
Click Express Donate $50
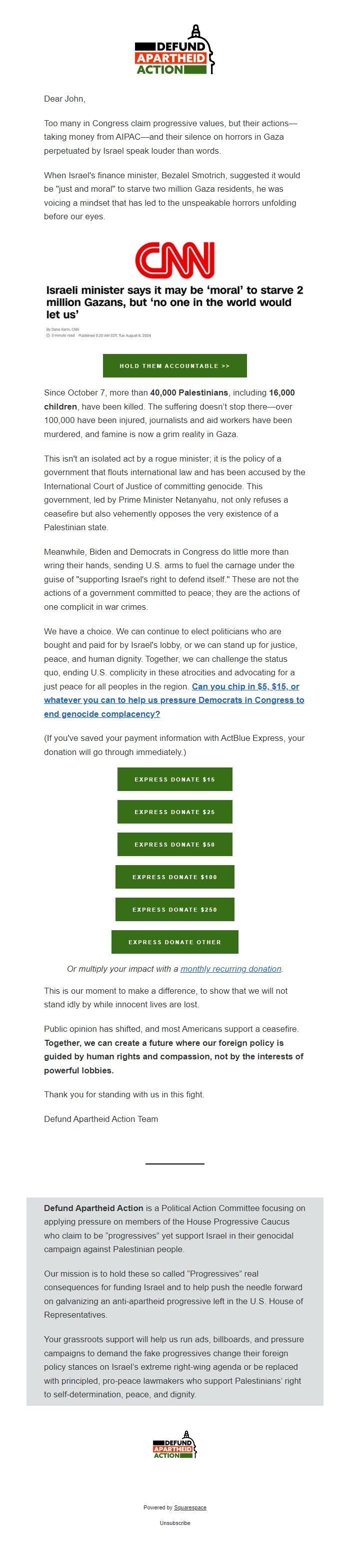[174, 844]
